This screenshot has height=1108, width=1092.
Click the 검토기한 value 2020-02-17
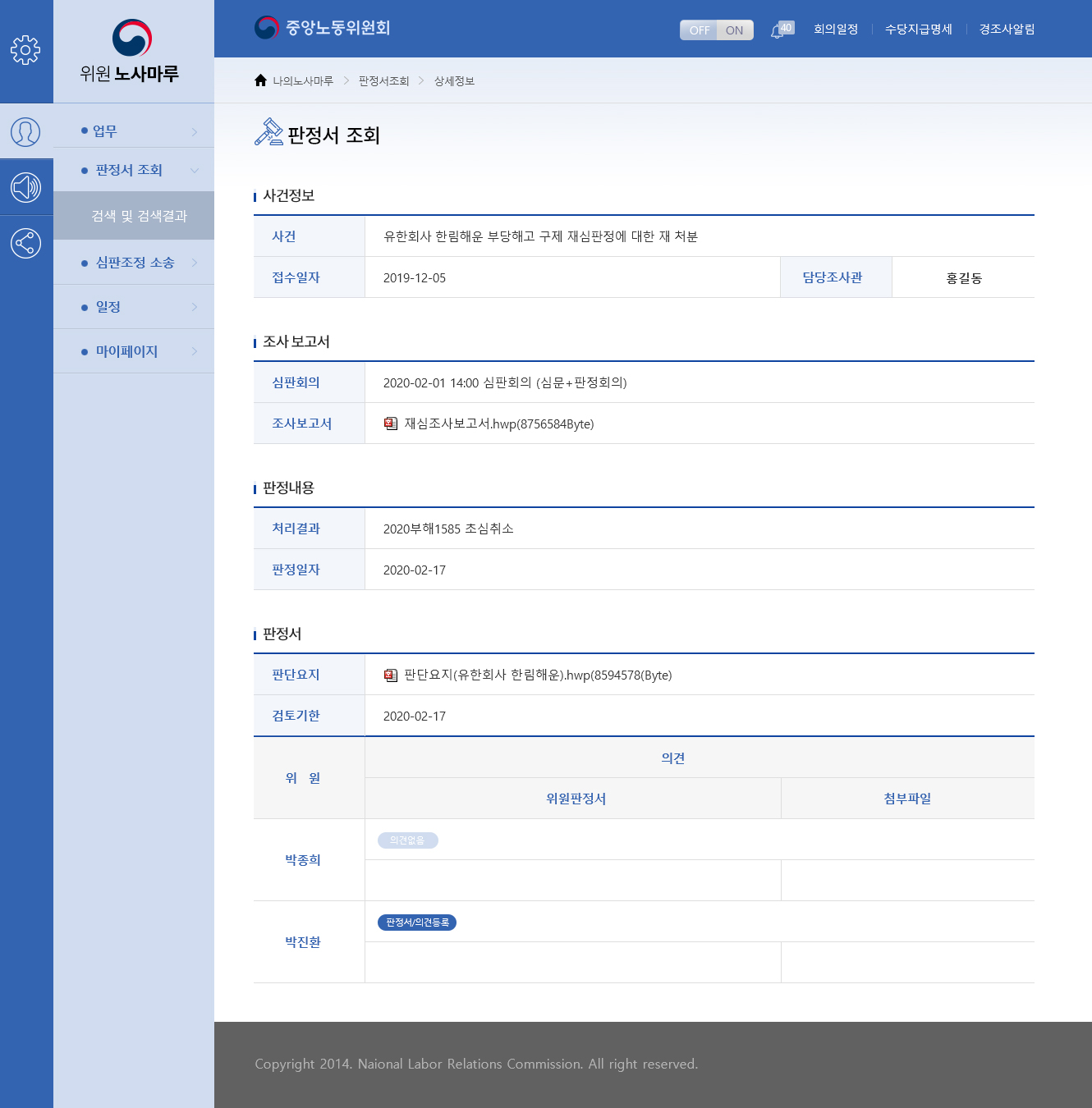click(x=415, y=717)
